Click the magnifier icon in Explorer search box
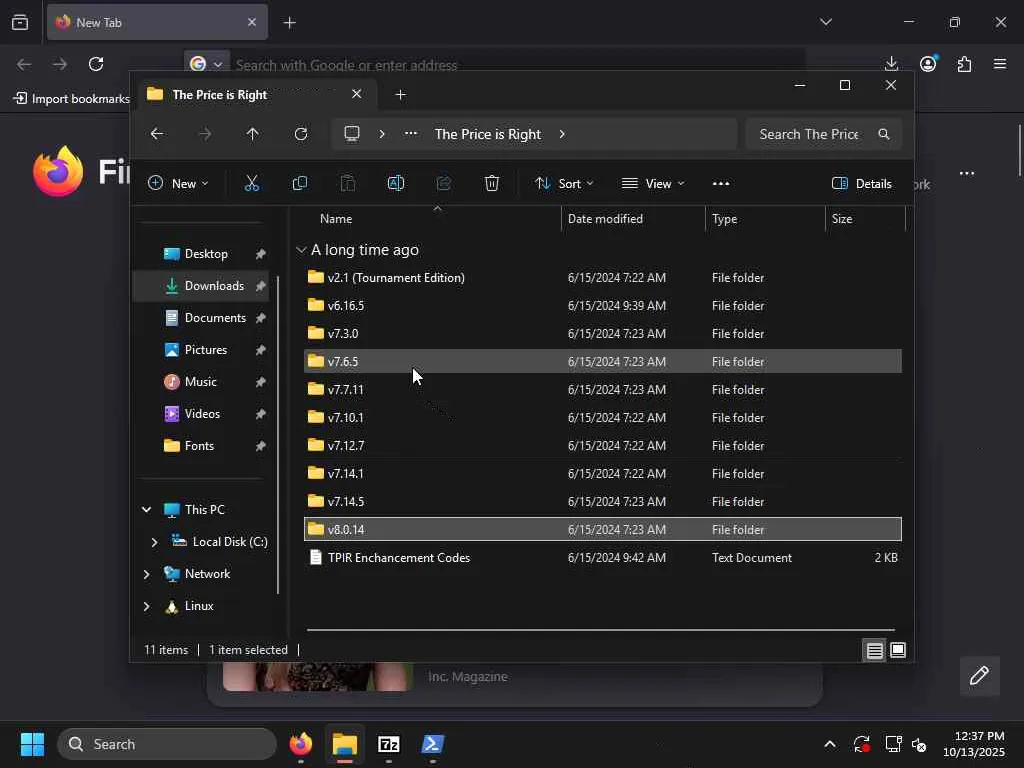 (x=884, y=134)
